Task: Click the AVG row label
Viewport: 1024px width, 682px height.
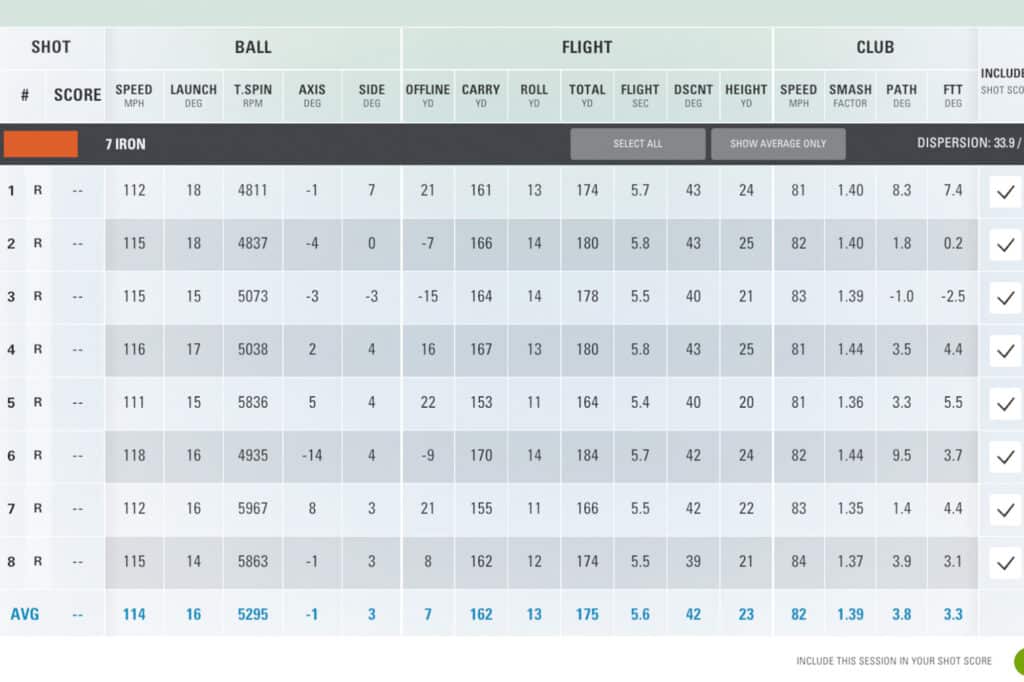Action: (25, 614)
